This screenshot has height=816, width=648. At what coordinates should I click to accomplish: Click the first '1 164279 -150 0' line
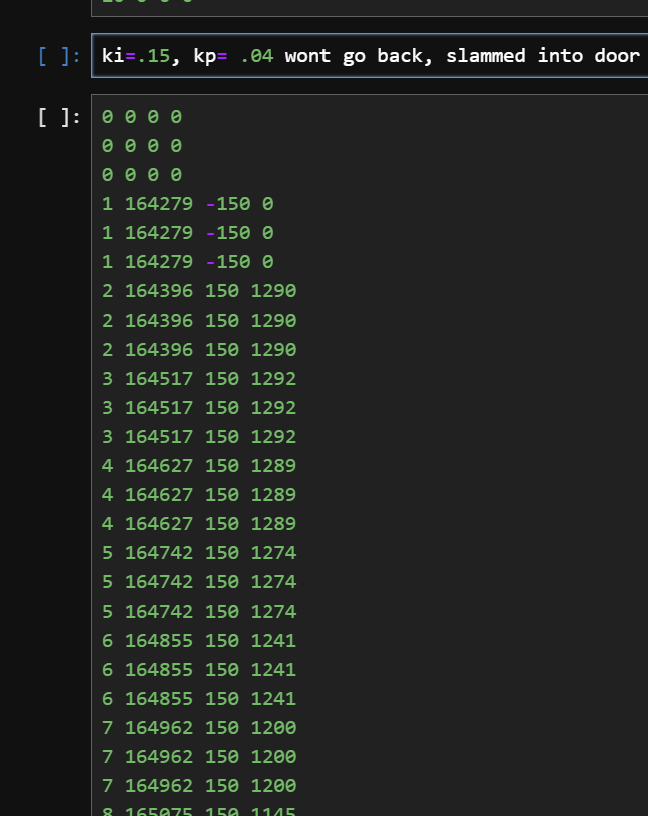point(187,204)
